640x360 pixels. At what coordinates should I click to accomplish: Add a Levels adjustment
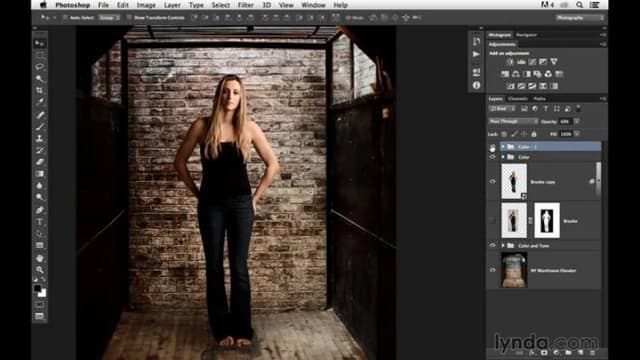tap(521, 62)
